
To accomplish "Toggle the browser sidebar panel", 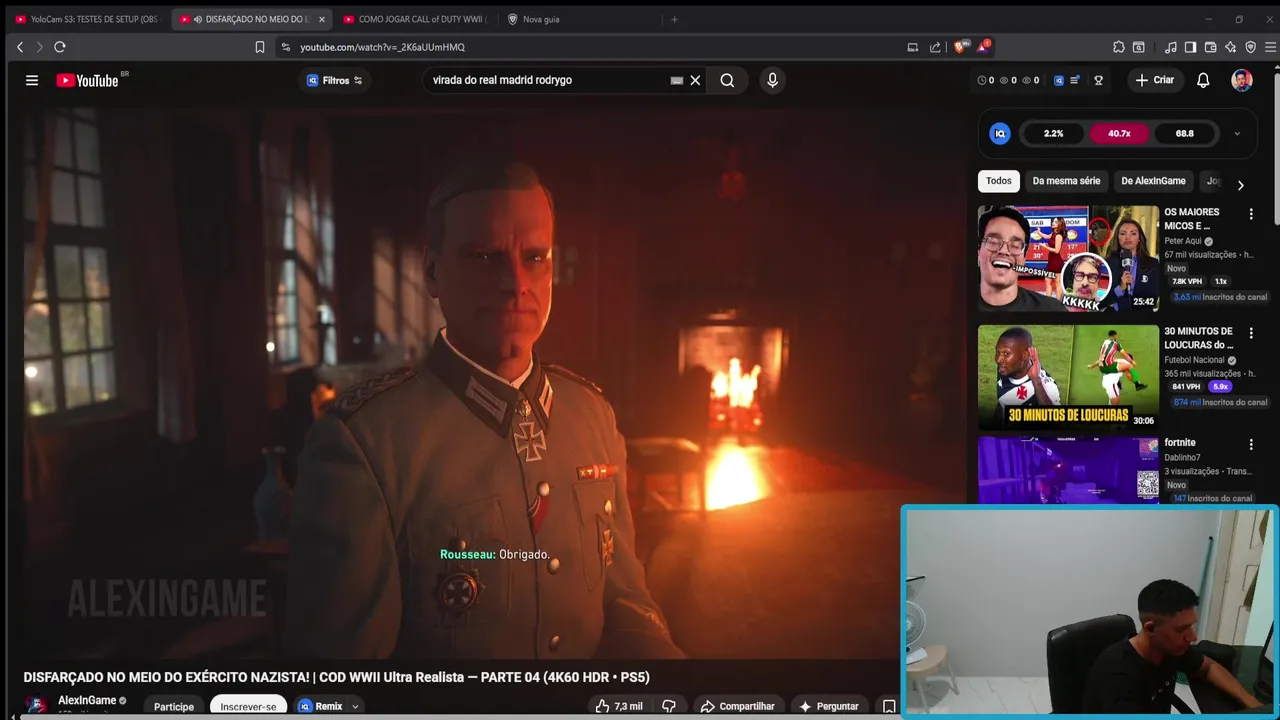I will click(1190, 47).
